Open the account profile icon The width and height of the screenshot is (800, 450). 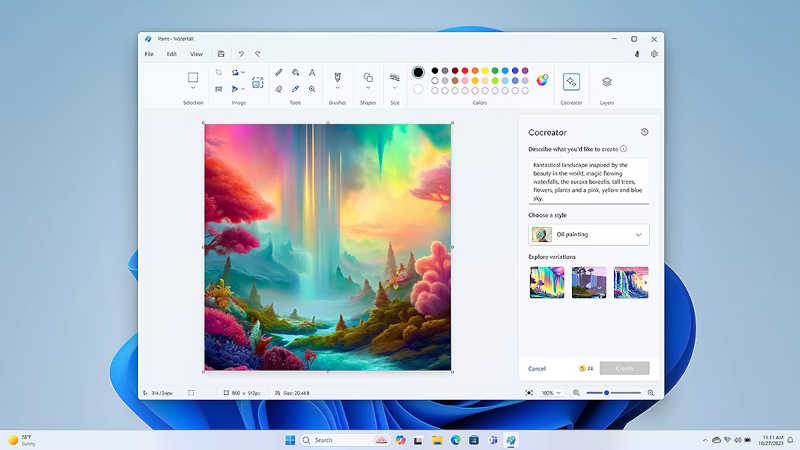pyautogui.click(x=637, y=54)
